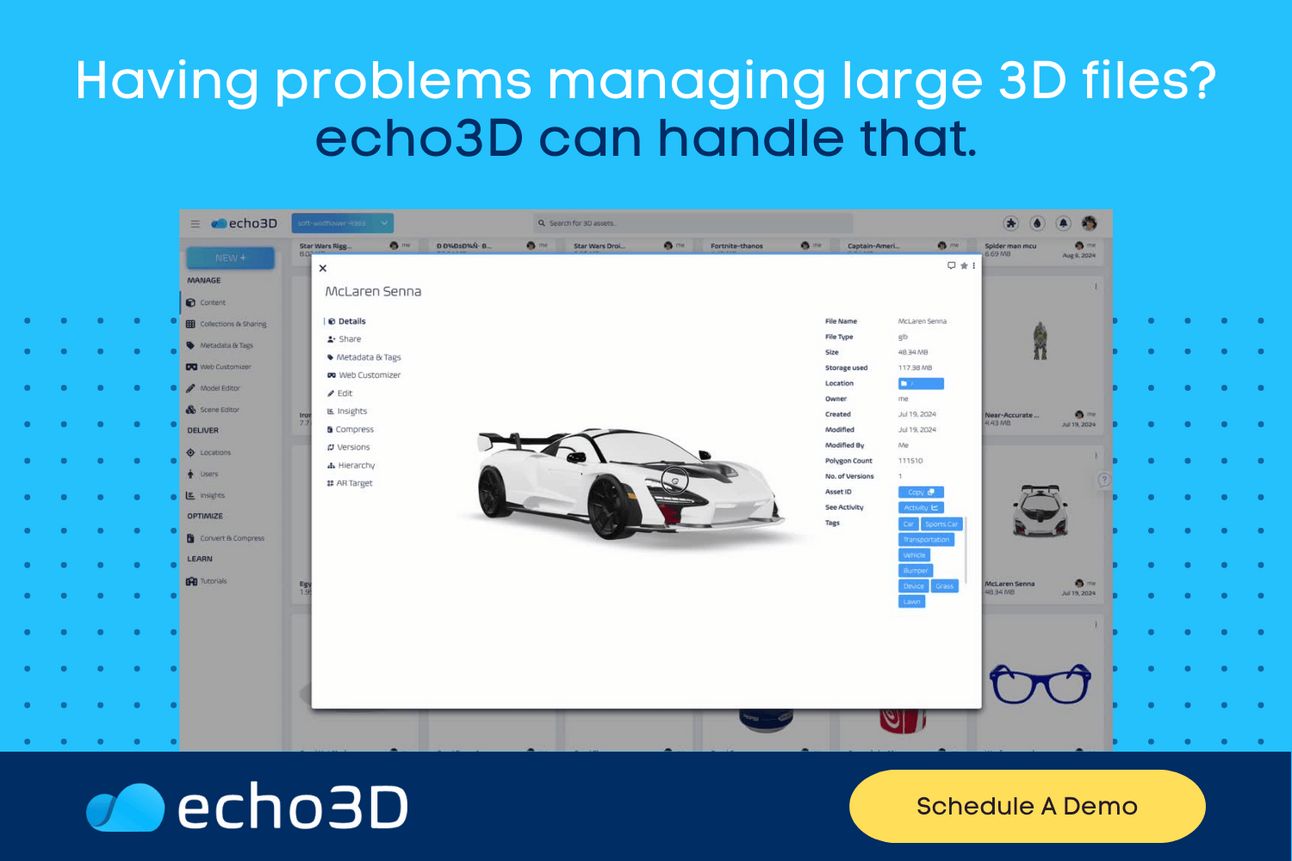Open three-dot menu on Near-Accurate asset card
Image resolution: width=1292 pixels, height=861 pixels.
1096,287
